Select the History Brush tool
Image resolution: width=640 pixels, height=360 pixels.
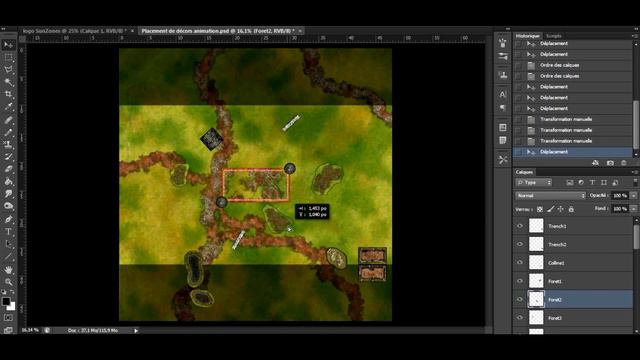(x=8, y=157)
